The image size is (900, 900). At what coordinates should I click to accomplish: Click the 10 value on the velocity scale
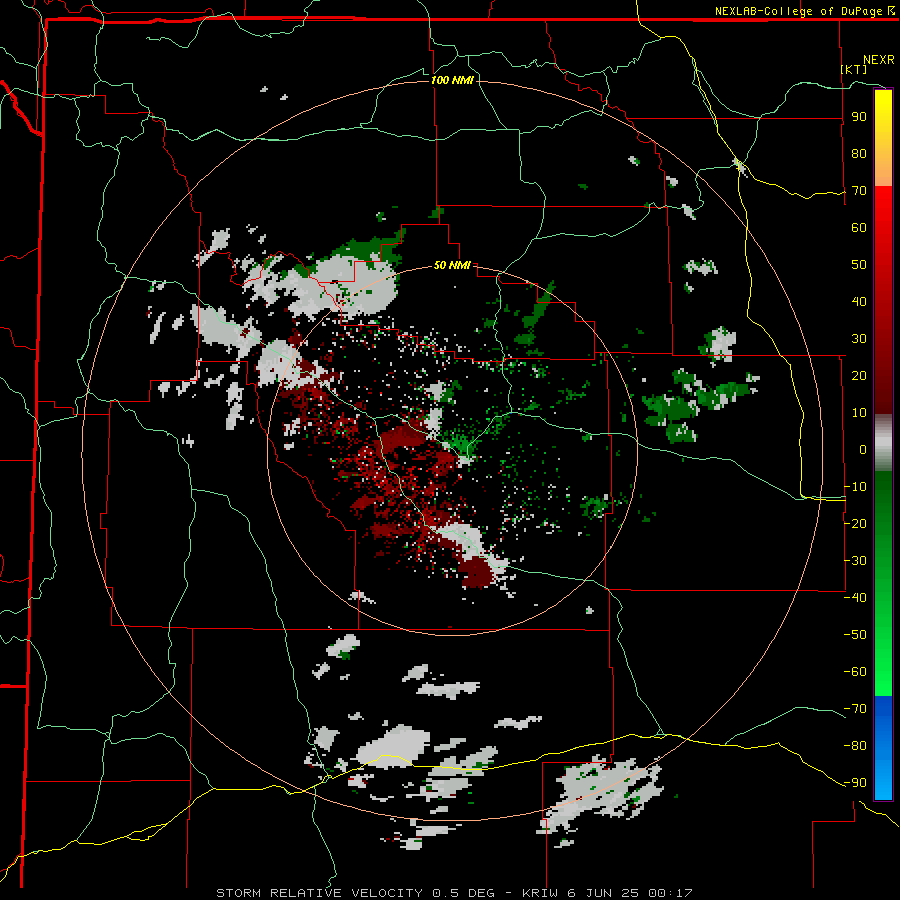(859, 413)
